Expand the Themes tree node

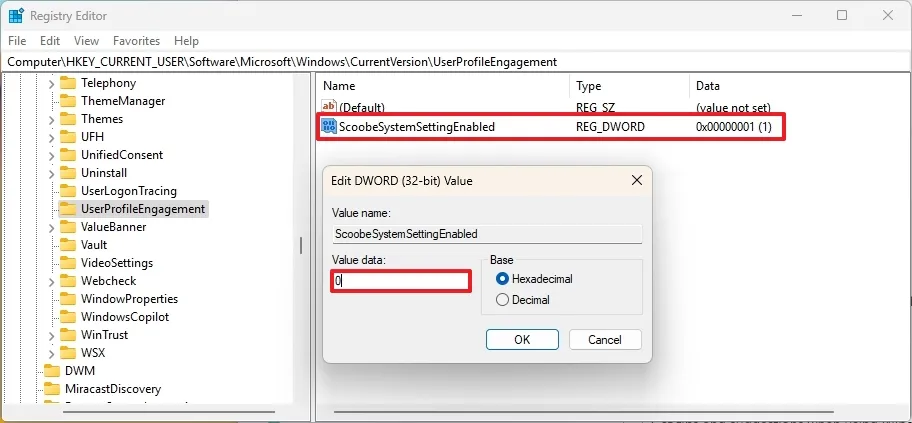[51, 119]
